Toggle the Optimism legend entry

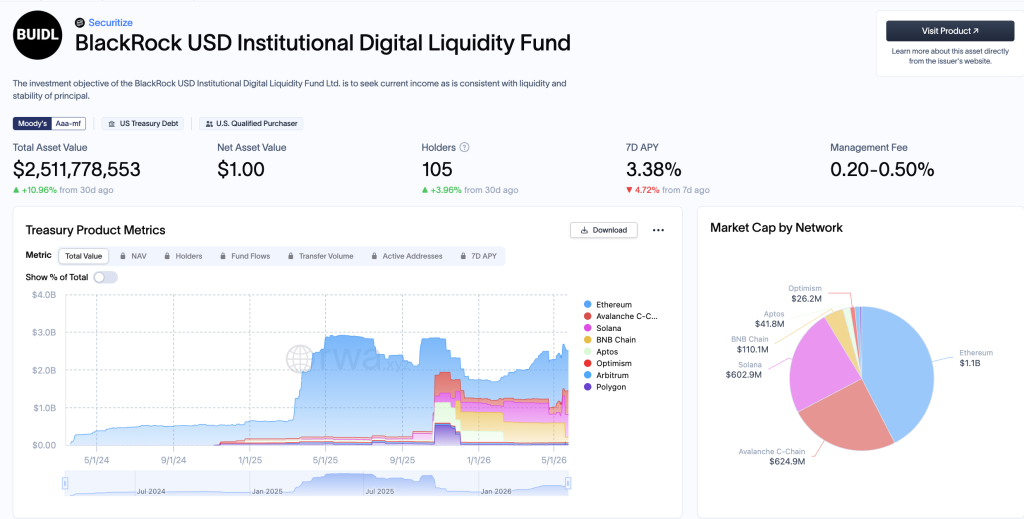coord(607,363)
